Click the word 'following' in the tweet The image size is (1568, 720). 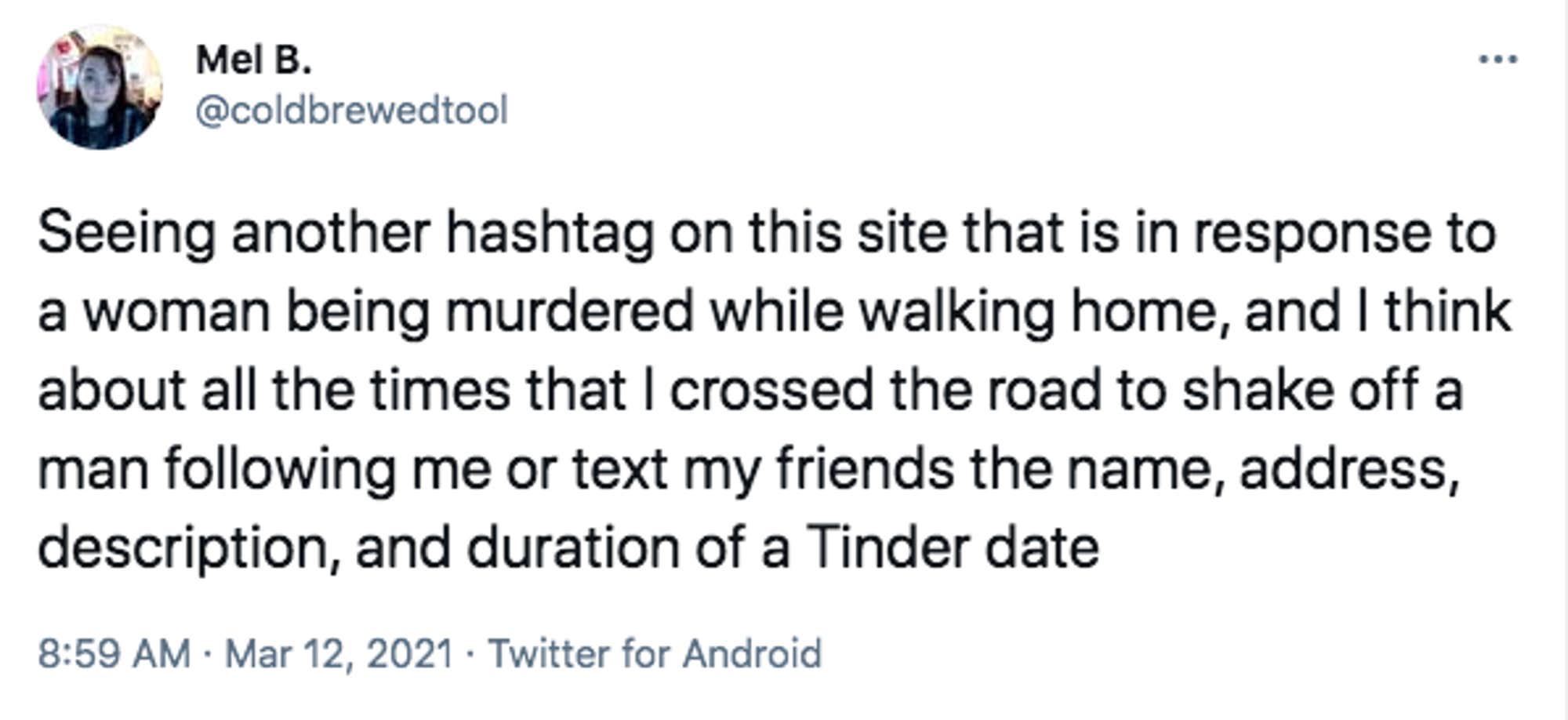(x=280, y=469)
